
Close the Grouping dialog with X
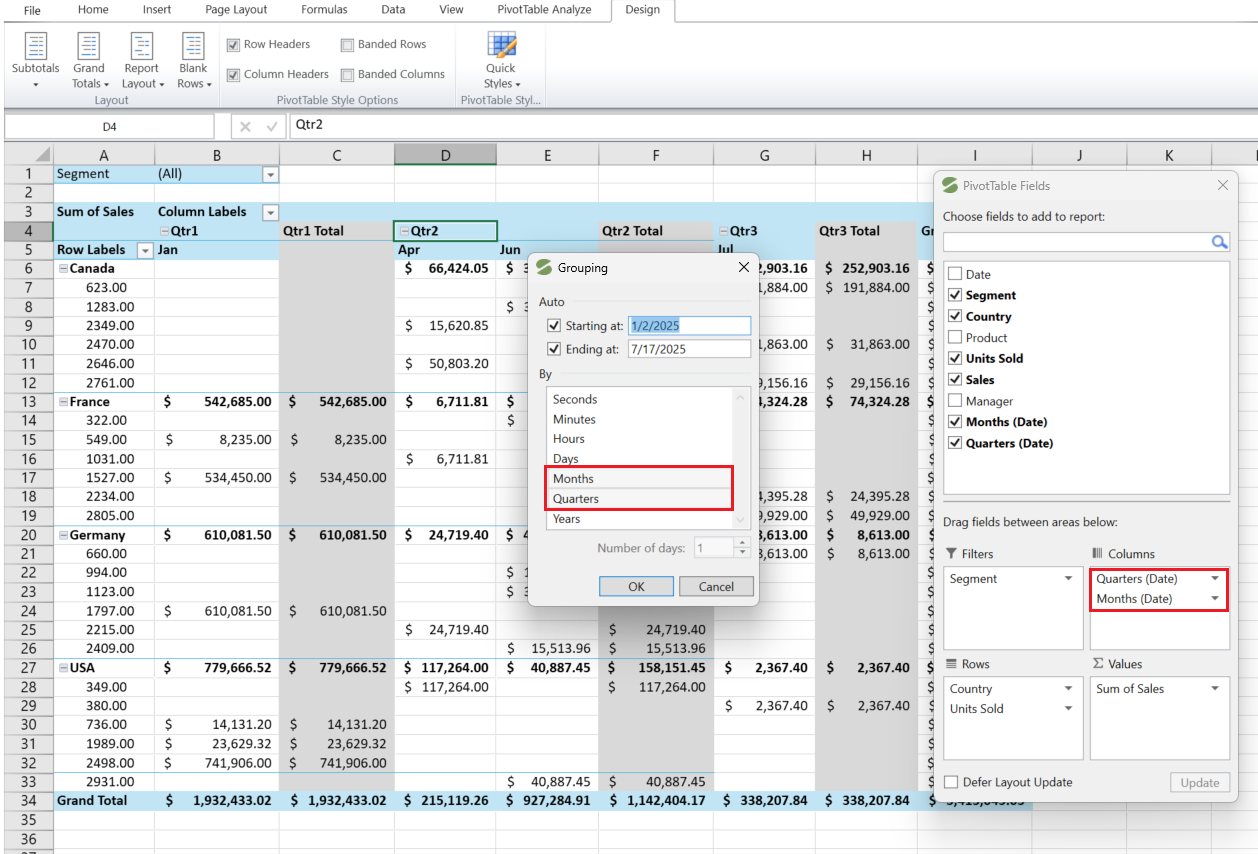(743, 267)
